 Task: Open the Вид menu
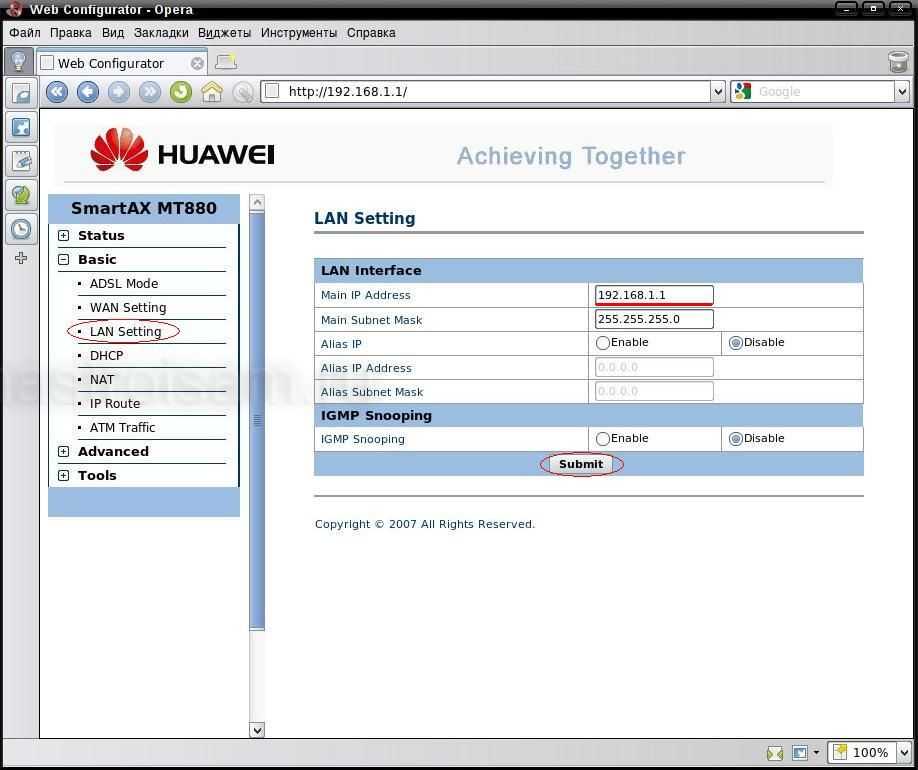[113, 33]
